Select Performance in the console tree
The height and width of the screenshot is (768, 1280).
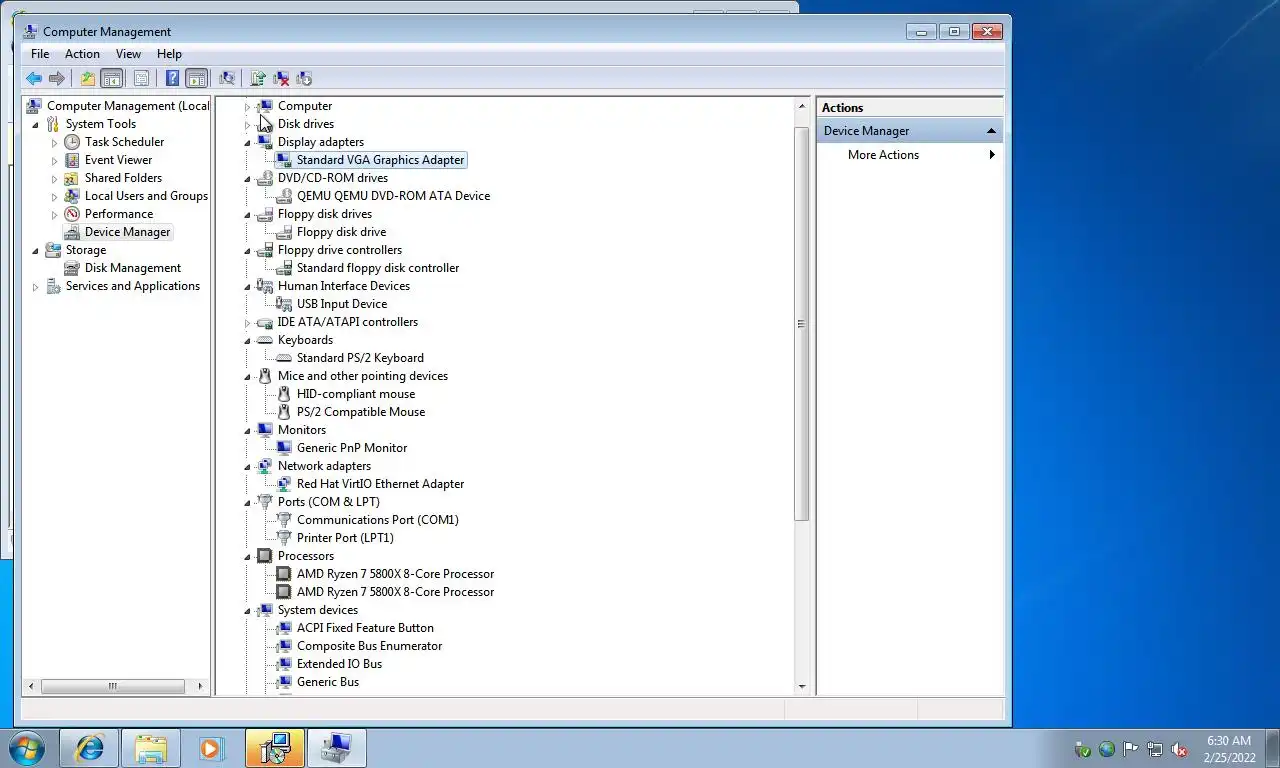click(x=119, y=214)
